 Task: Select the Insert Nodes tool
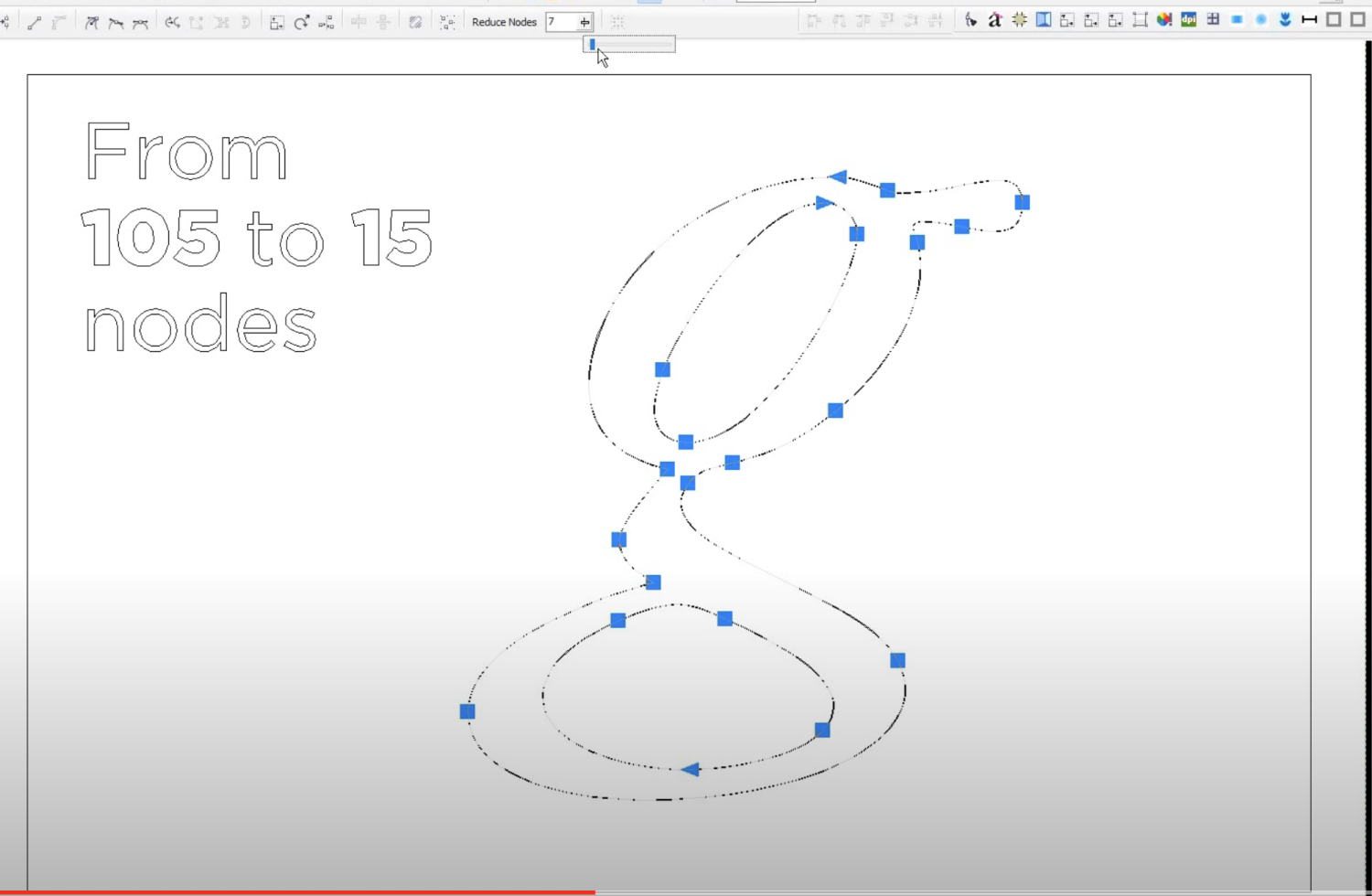click(6, 22)
